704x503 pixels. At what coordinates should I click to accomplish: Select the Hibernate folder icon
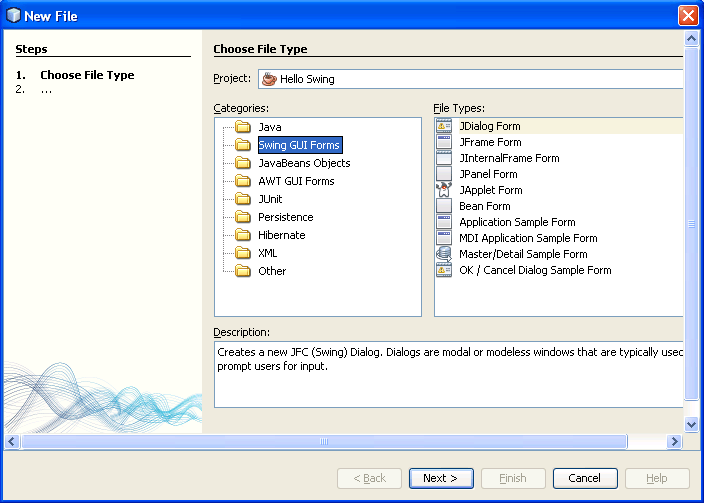pyautogui.click(x=242, y=235)
